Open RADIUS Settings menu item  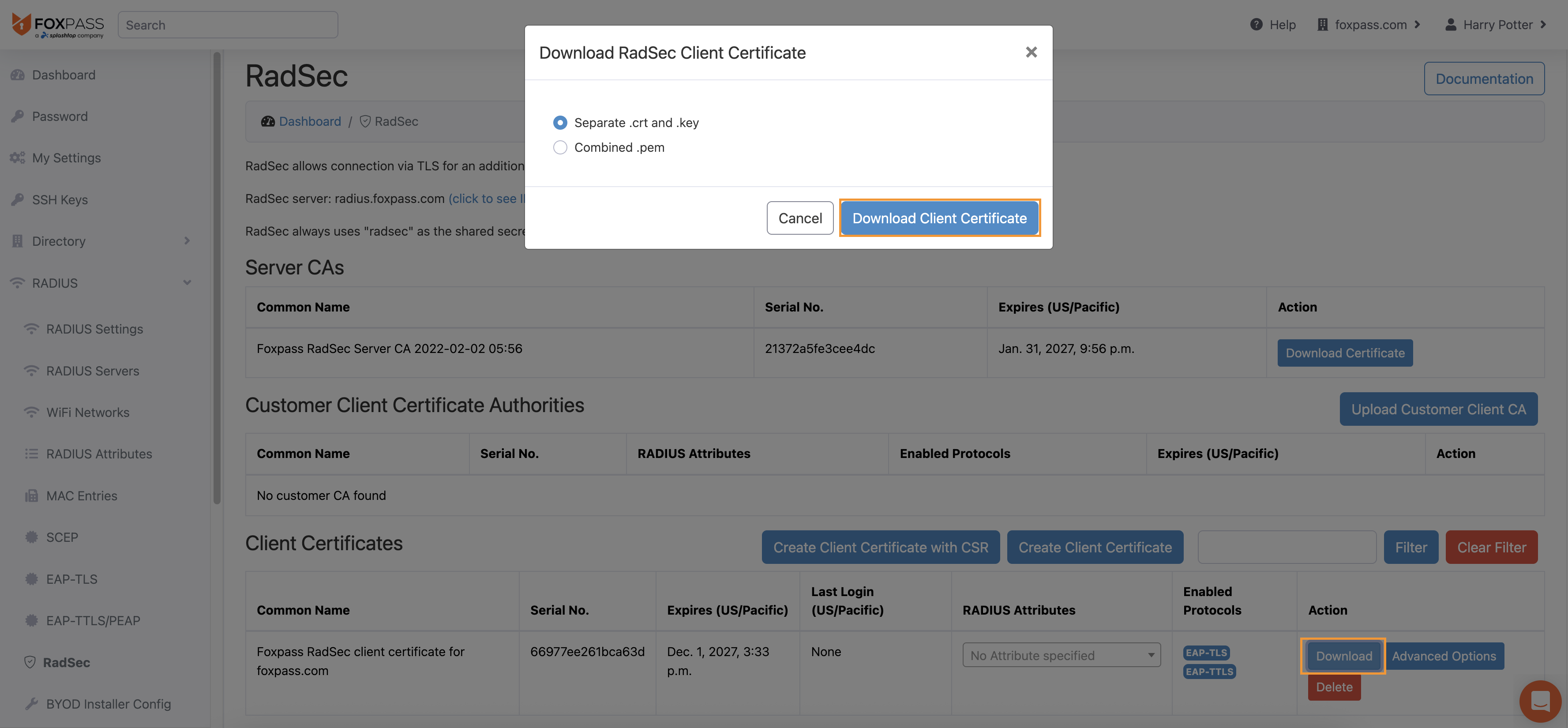coord(94,329)
